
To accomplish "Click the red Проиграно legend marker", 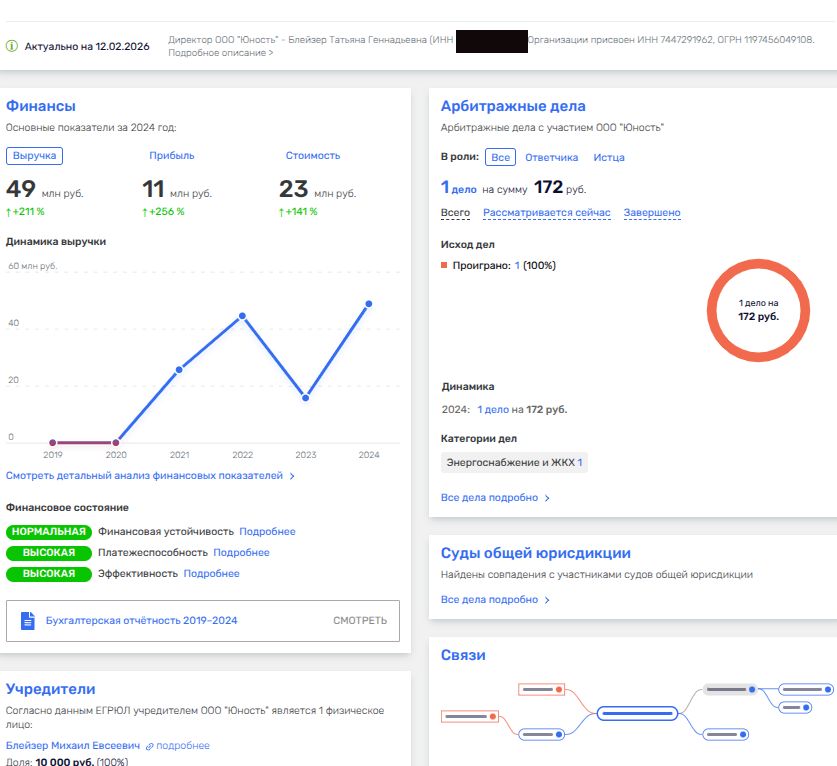I will 444,266.
